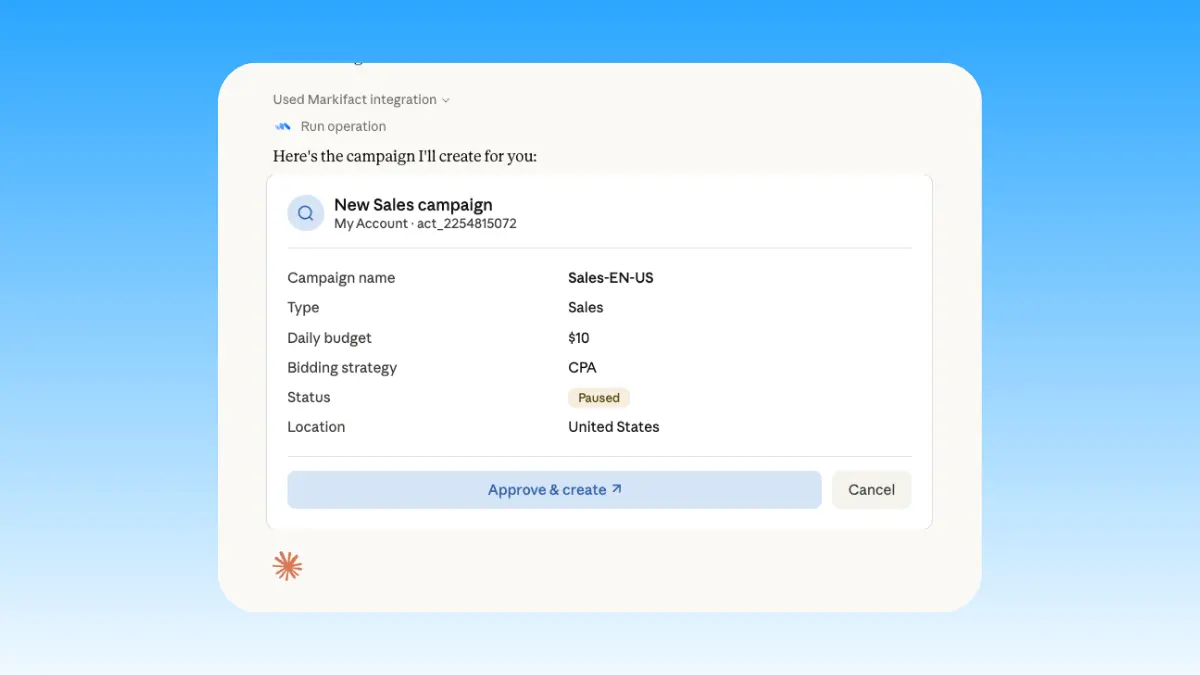Viewport: 1200px width, 675px height.
Task: Click the United States location value
Action: tap(613, 426)
